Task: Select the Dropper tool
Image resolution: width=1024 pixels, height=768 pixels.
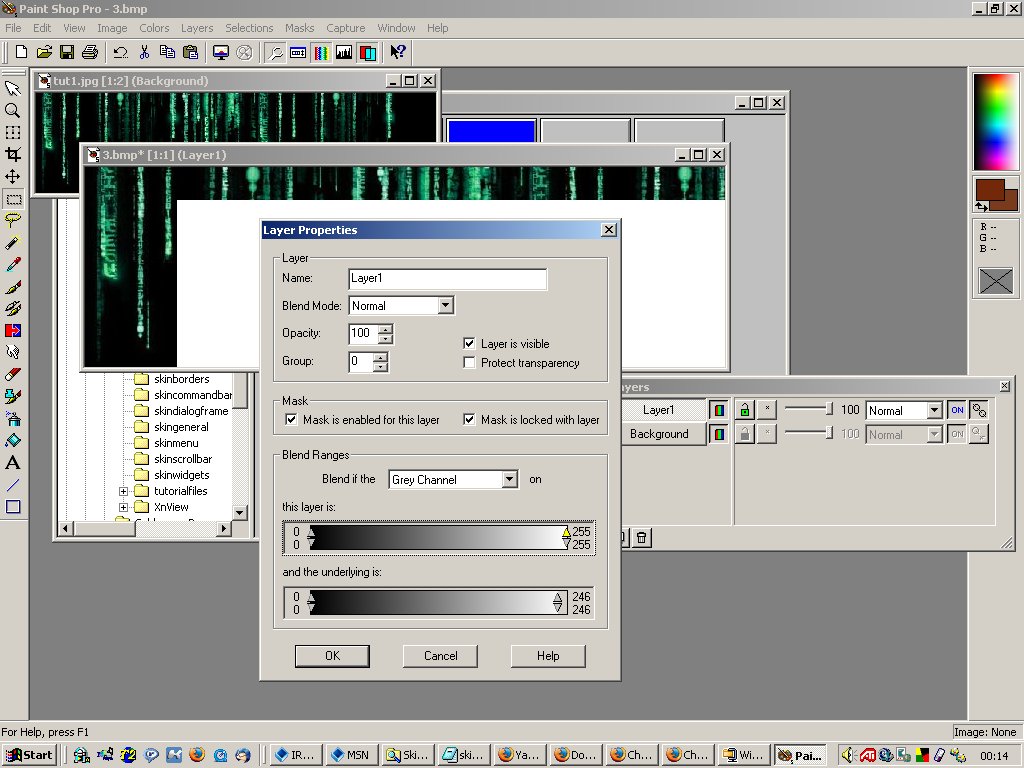Action: click(x=12, y=264)
